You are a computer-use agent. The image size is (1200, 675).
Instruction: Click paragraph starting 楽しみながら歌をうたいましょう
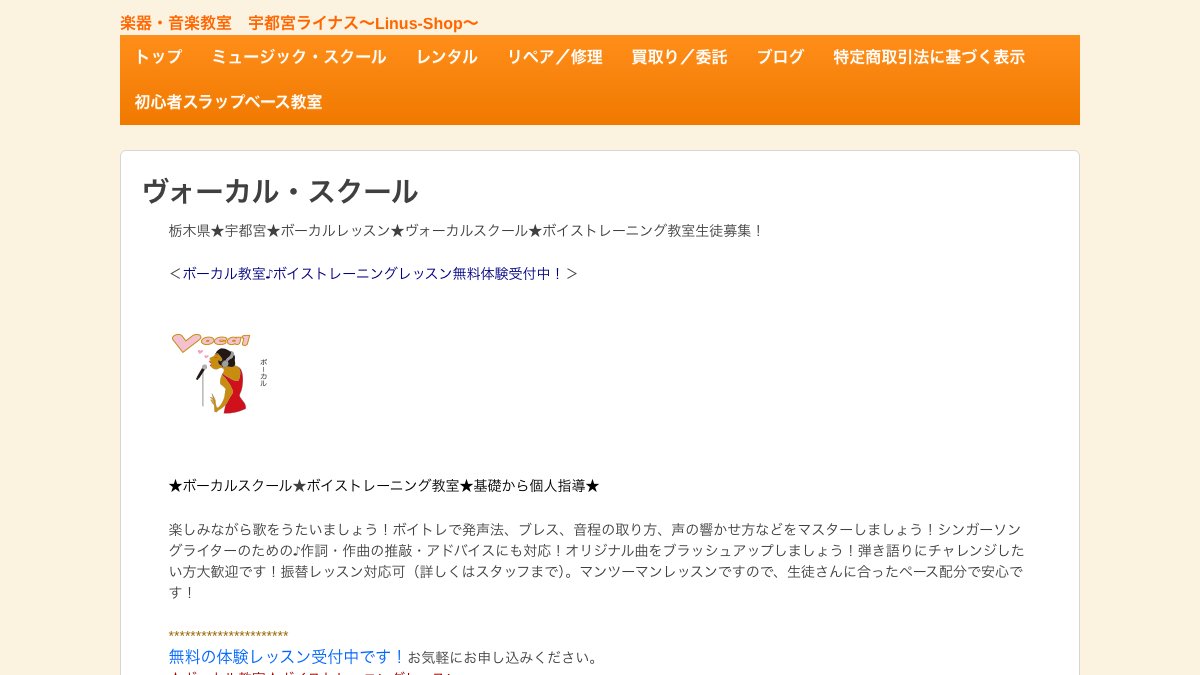tap(597, 561)
